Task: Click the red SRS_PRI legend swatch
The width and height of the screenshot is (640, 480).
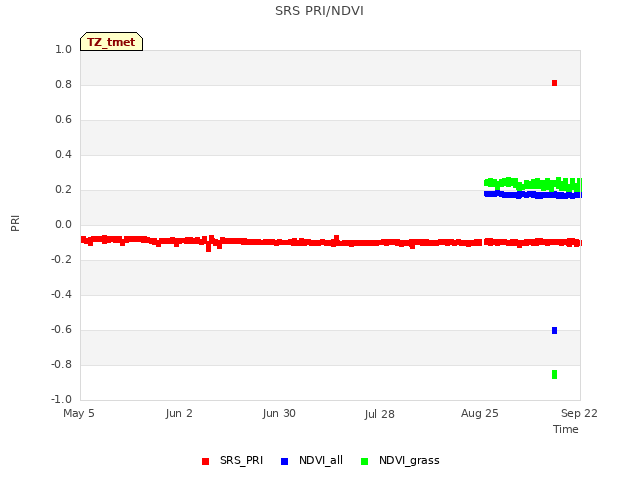Action: [205, 461]
